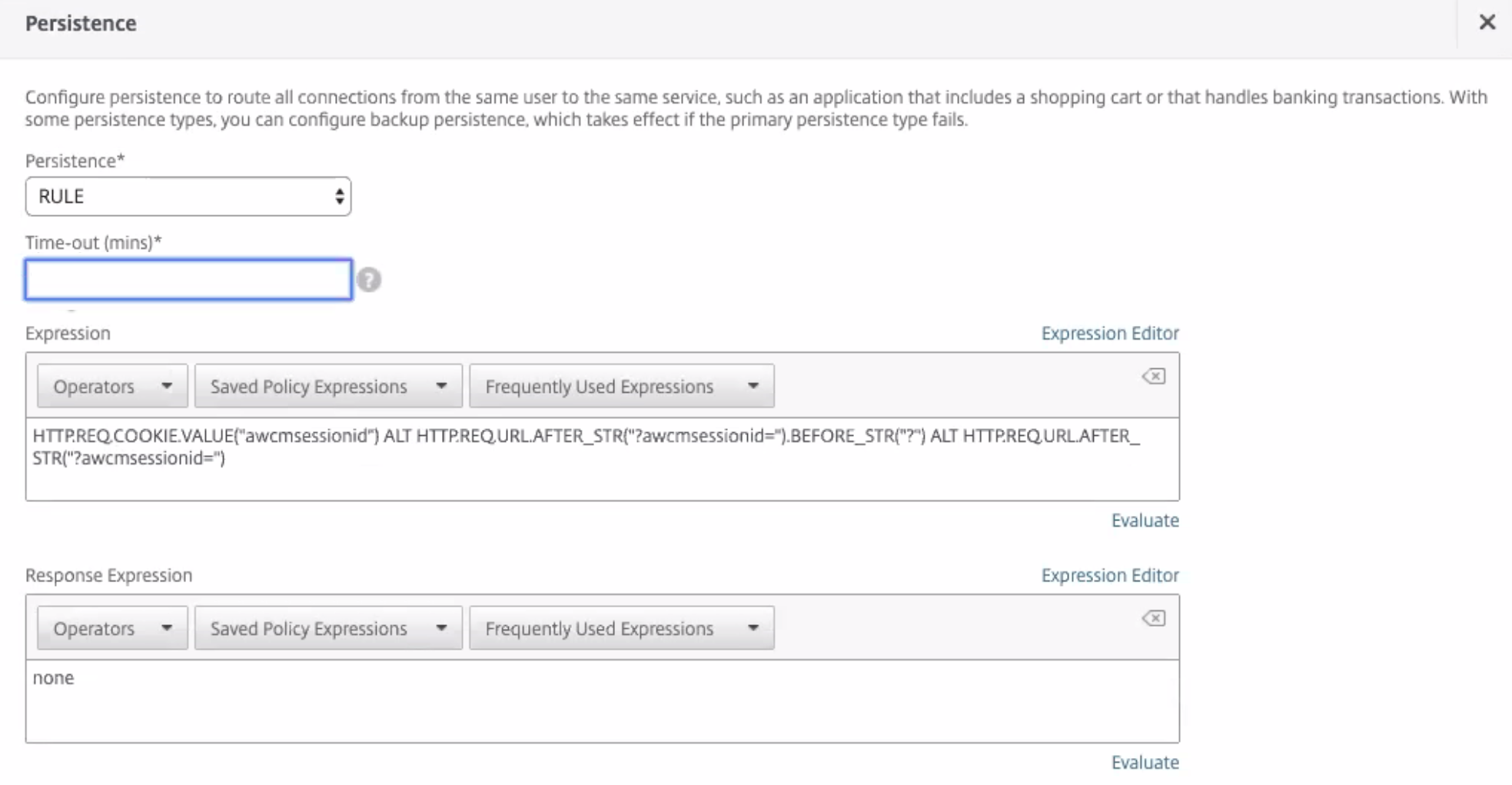Open the Expression Editor for the Expression field
1512x785 pixels.
1109,333
